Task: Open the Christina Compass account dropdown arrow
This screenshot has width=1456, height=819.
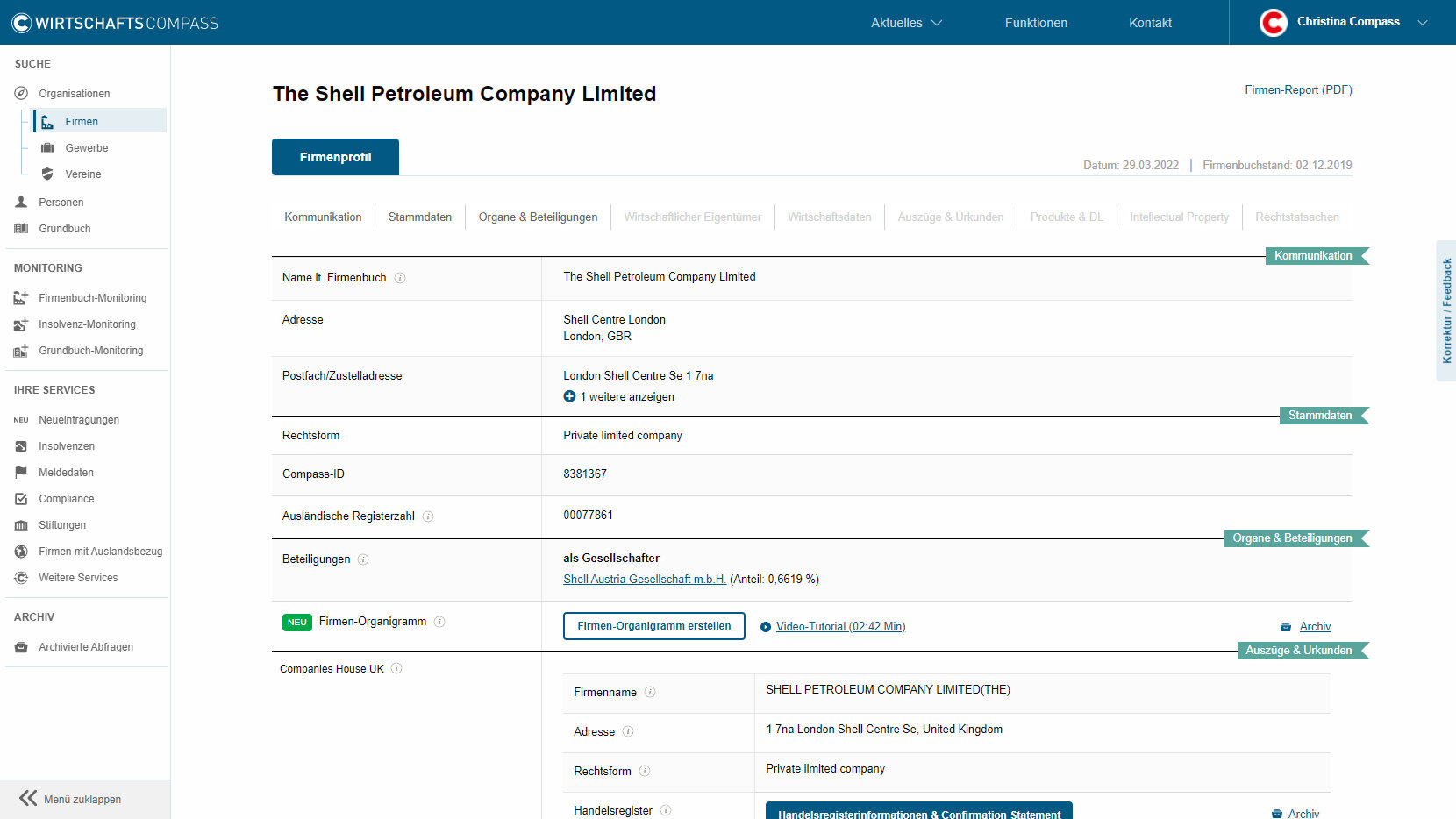Action: 1423,23
